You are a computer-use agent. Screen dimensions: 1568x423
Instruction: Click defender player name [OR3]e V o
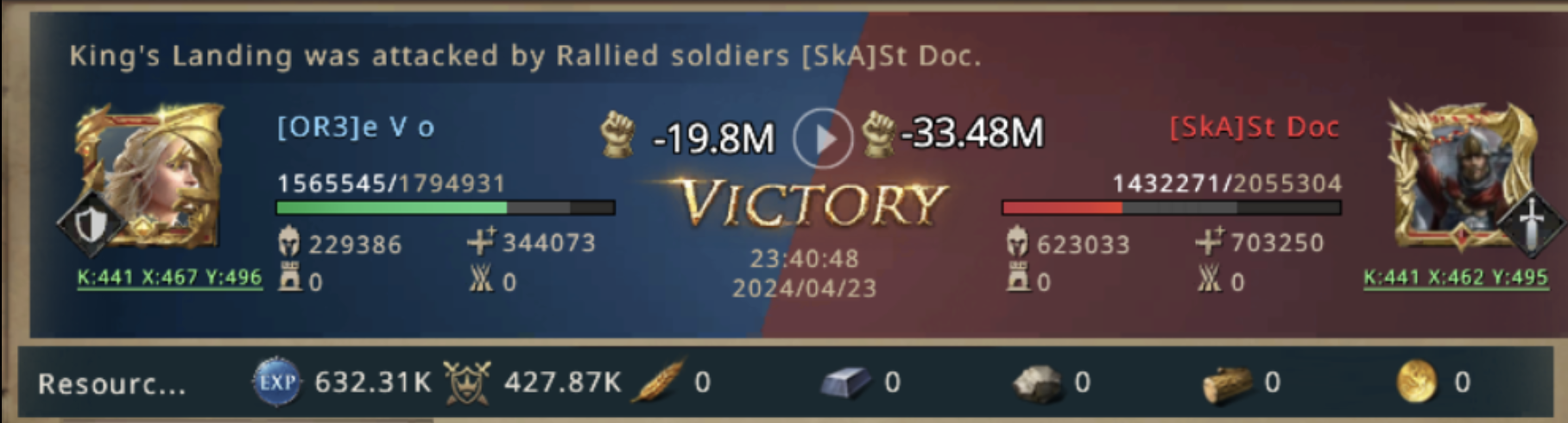356,128
